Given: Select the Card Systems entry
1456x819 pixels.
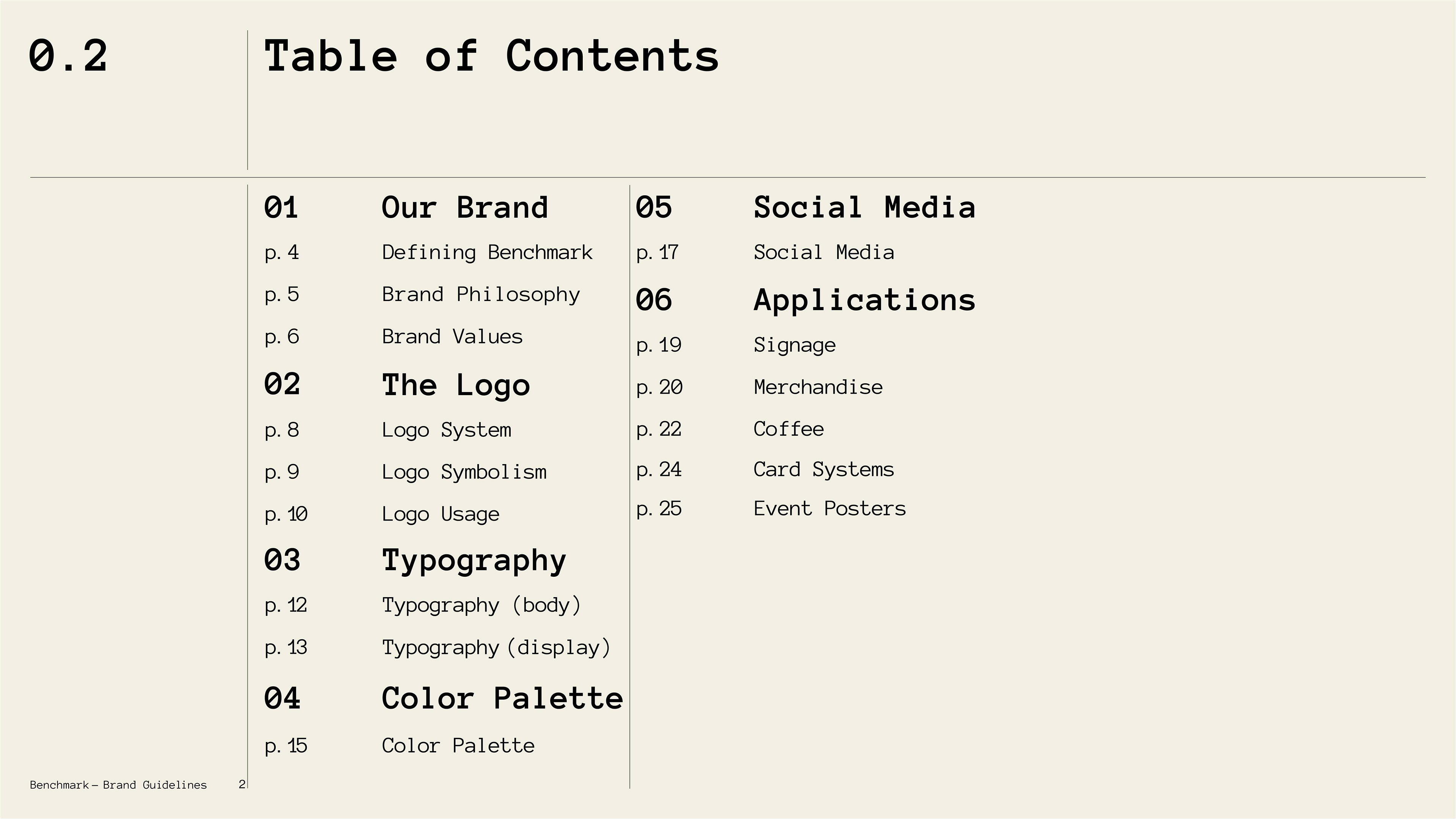Looking at the screenshot, I should pyautogui.click(x=824, y=470).
